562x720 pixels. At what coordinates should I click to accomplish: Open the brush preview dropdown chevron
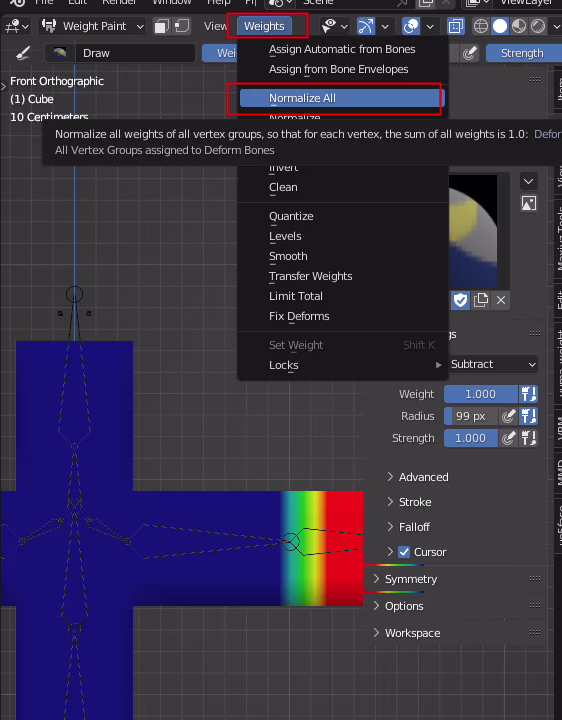tap(528, 181)
